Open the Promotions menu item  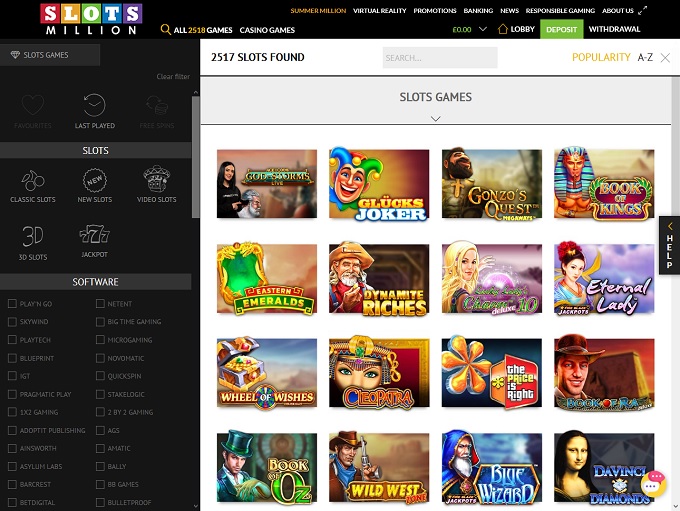pyautogui.click(x=435, y=10)
